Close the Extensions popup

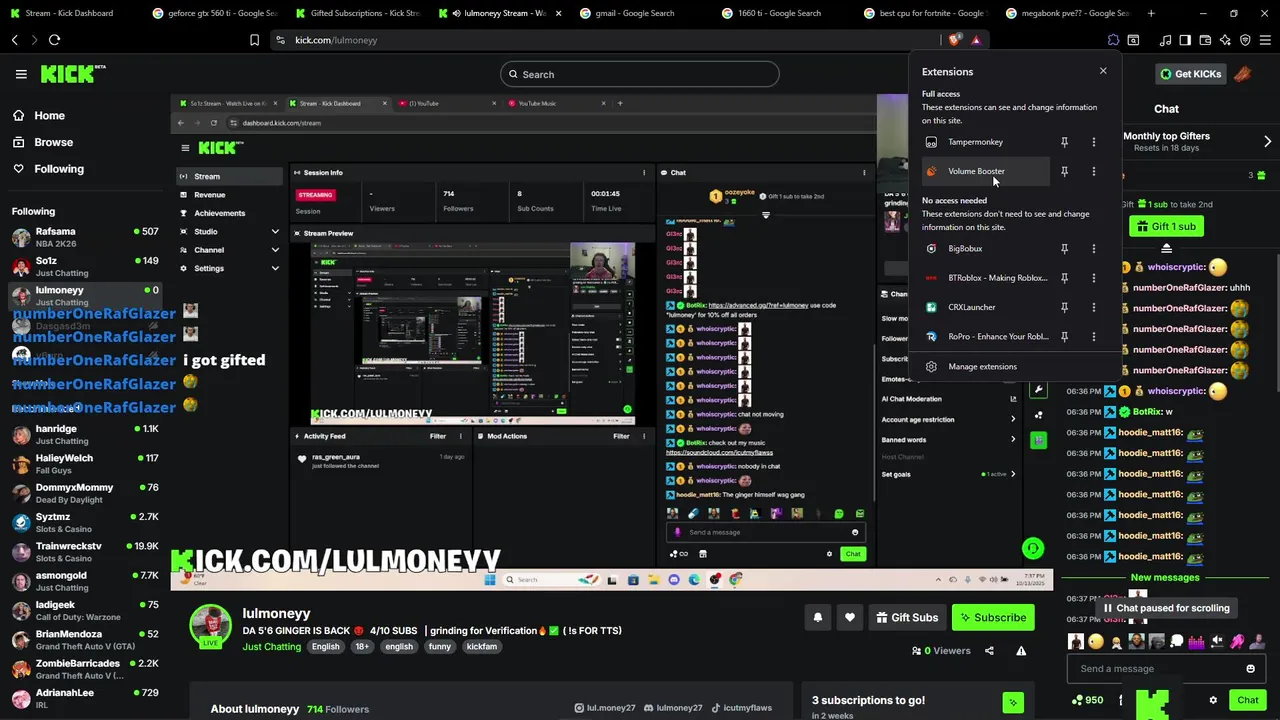1103,71
